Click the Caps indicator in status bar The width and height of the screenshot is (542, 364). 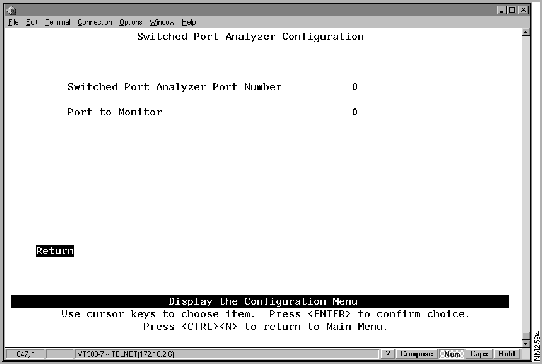pos(479,354)
